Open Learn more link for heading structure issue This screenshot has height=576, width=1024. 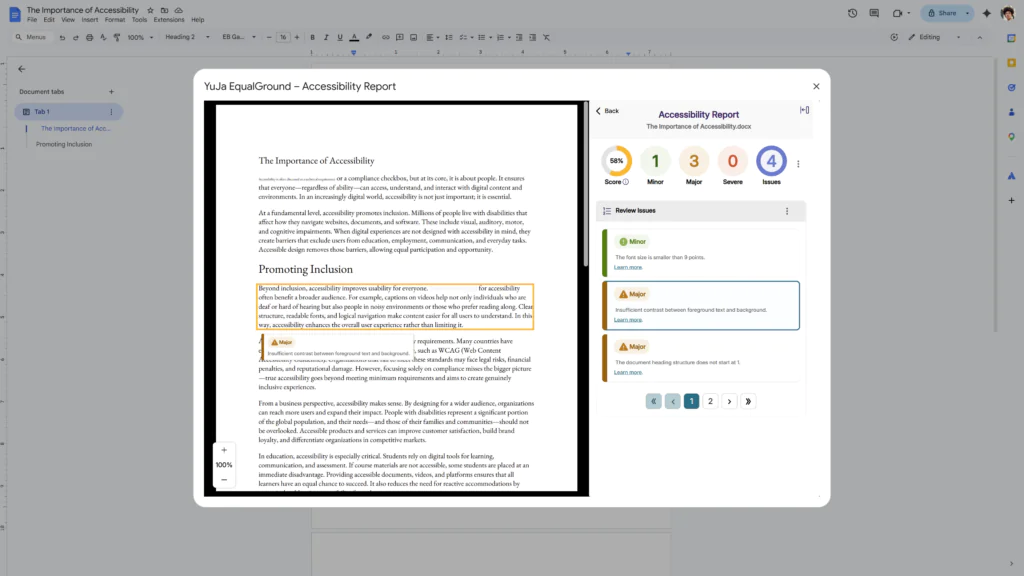(x=628, y=372)
